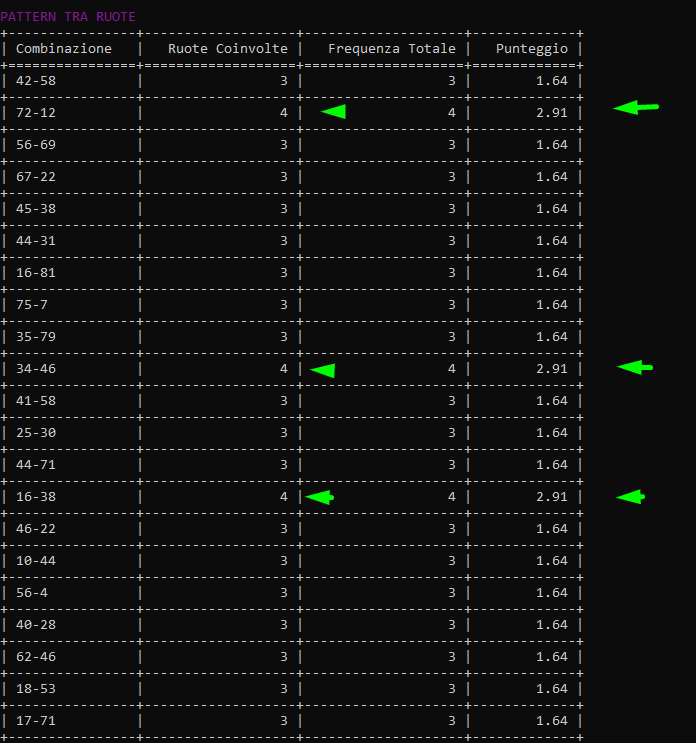Click the 1.64 score in the 44-71 row
This screenshot has width=696, height=743.
point(552,465)
